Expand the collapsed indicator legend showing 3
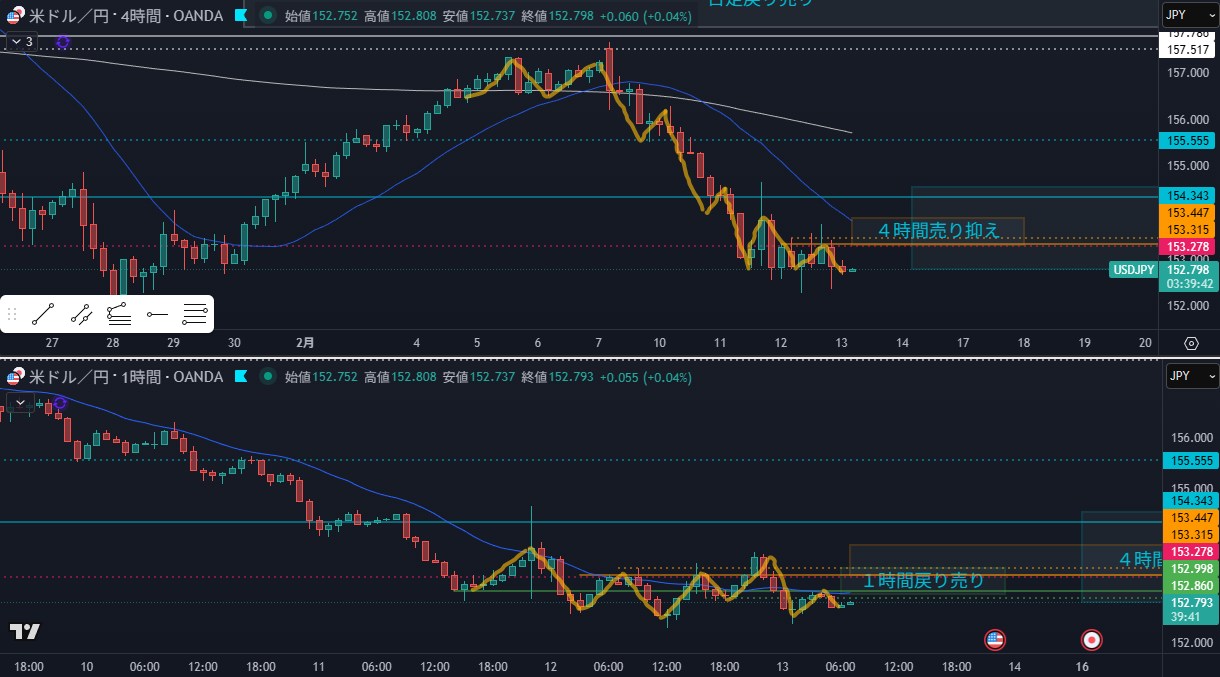The height and width of the screenshot is (677, 1220). 22,41
